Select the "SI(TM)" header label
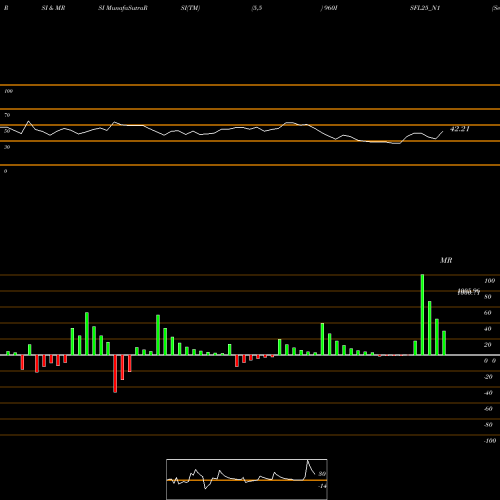 pos(190,8)
